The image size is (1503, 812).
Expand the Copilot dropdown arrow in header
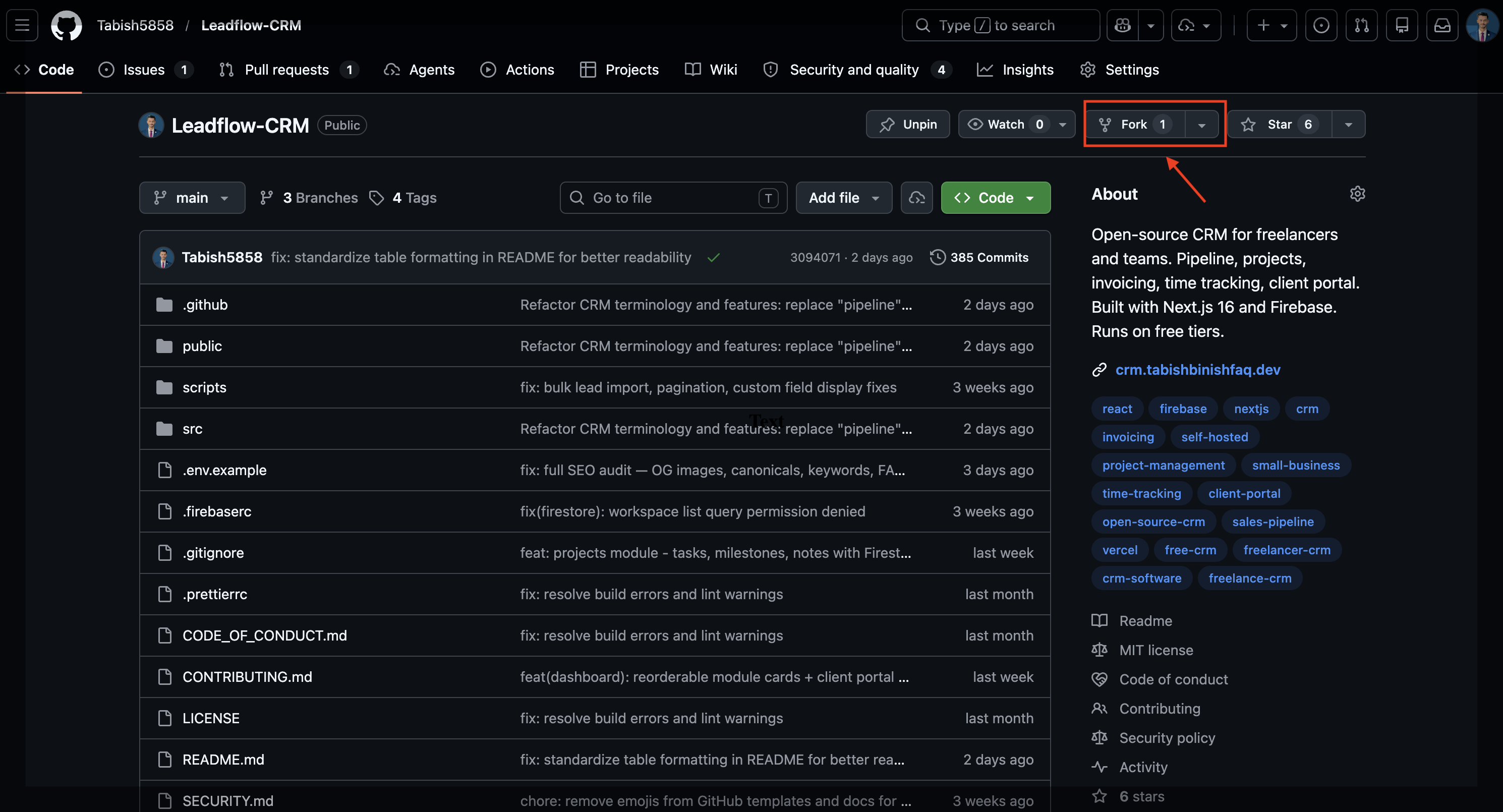1150,25
